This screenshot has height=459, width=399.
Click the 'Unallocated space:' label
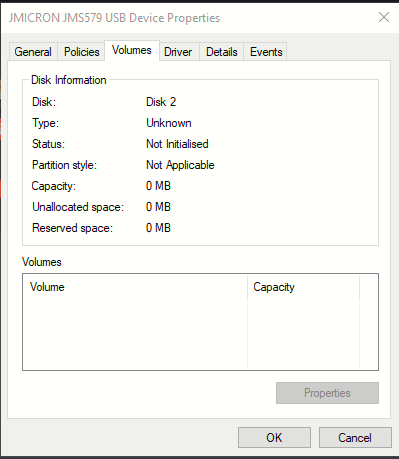pyautogui.click(x=78, y=207)
